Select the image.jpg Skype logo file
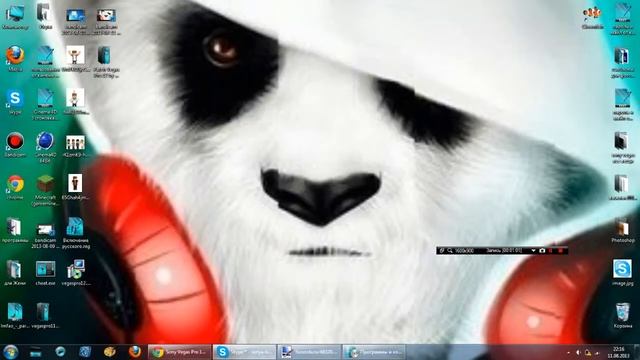The height and width of the screenshot is (360, 640). tap(623, 272)
